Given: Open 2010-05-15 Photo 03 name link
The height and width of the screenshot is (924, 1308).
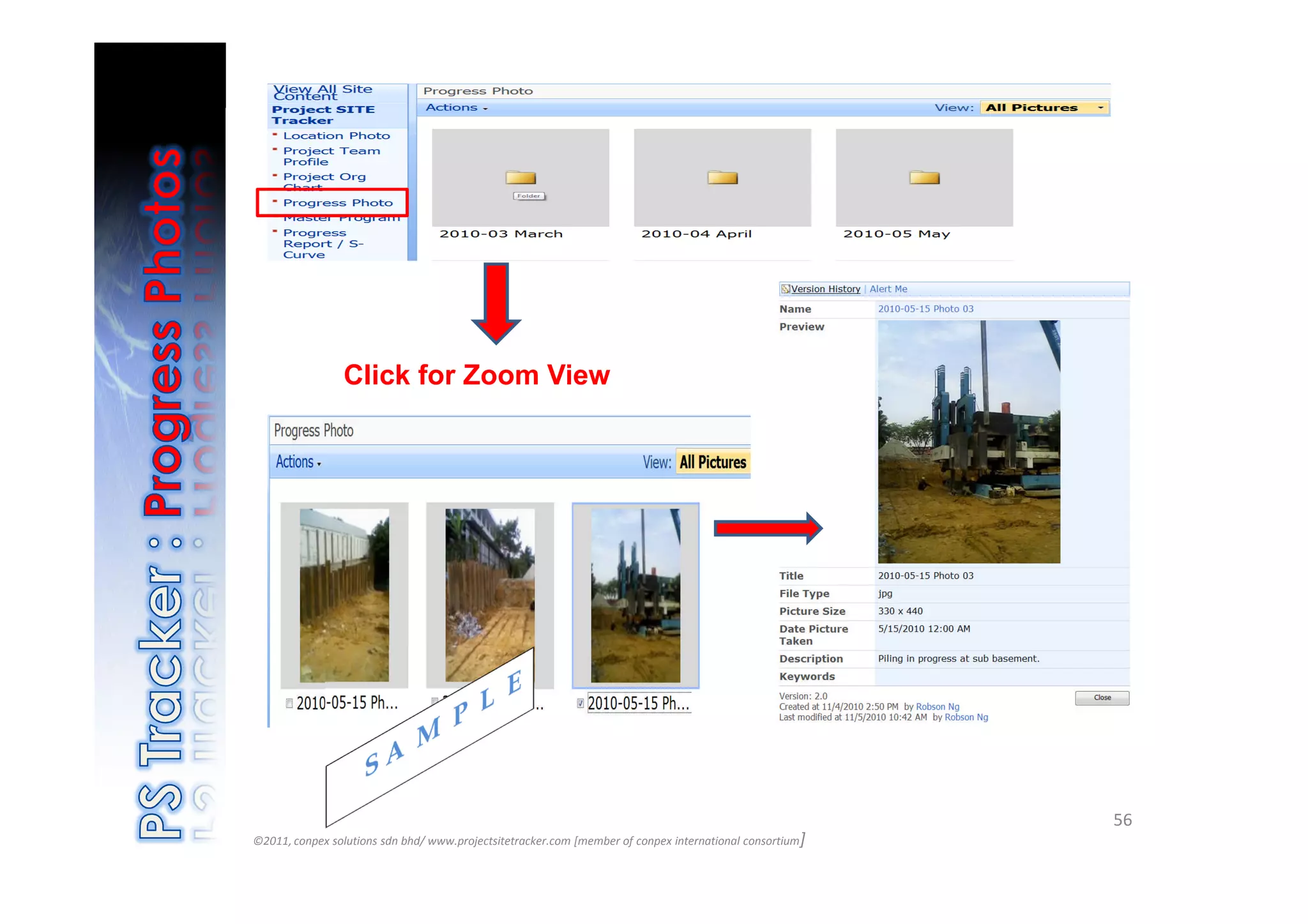Looking at the screenshot, I should tap(925, 309).
